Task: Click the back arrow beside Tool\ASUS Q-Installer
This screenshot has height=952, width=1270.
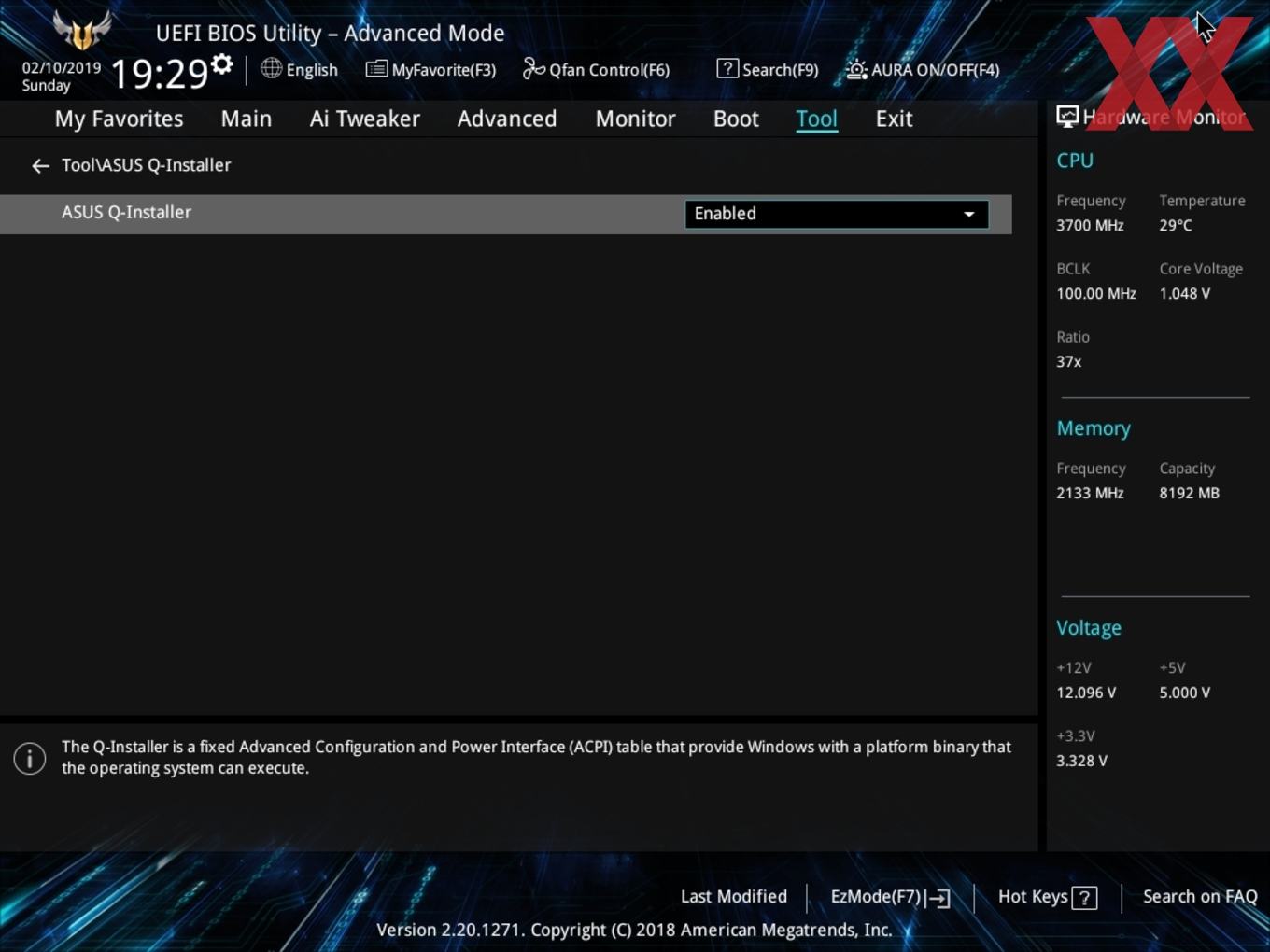Action: [40, 166]
